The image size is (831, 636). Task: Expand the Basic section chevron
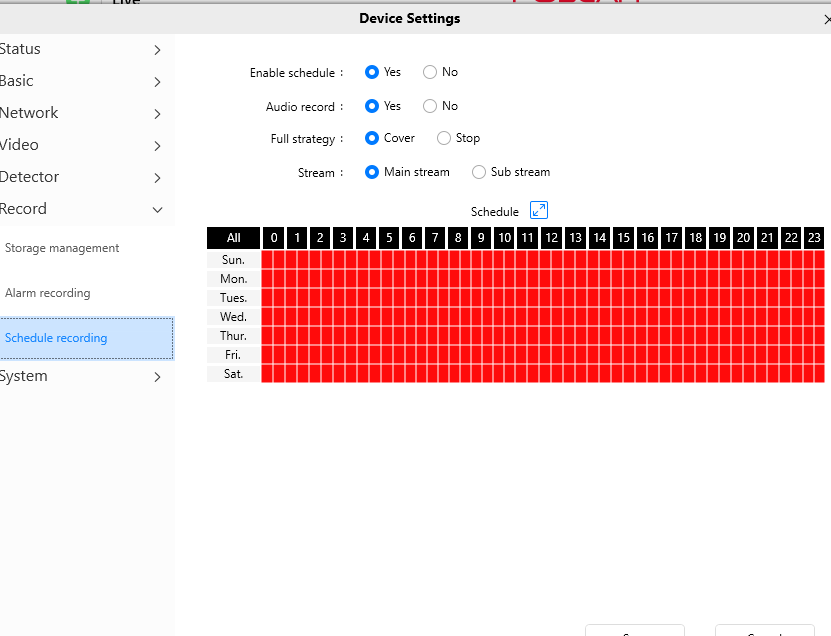click(x=157, y=82)
